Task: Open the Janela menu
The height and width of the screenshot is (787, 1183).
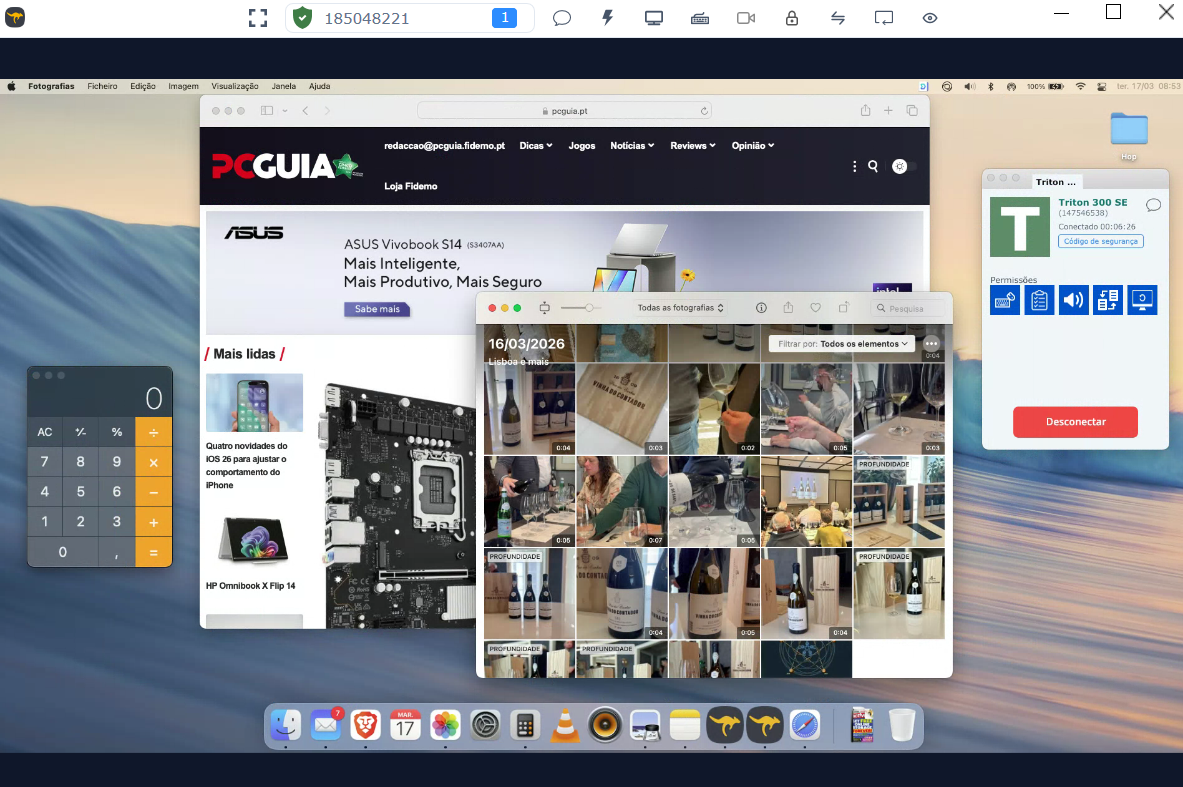Action: pos(284,86)
